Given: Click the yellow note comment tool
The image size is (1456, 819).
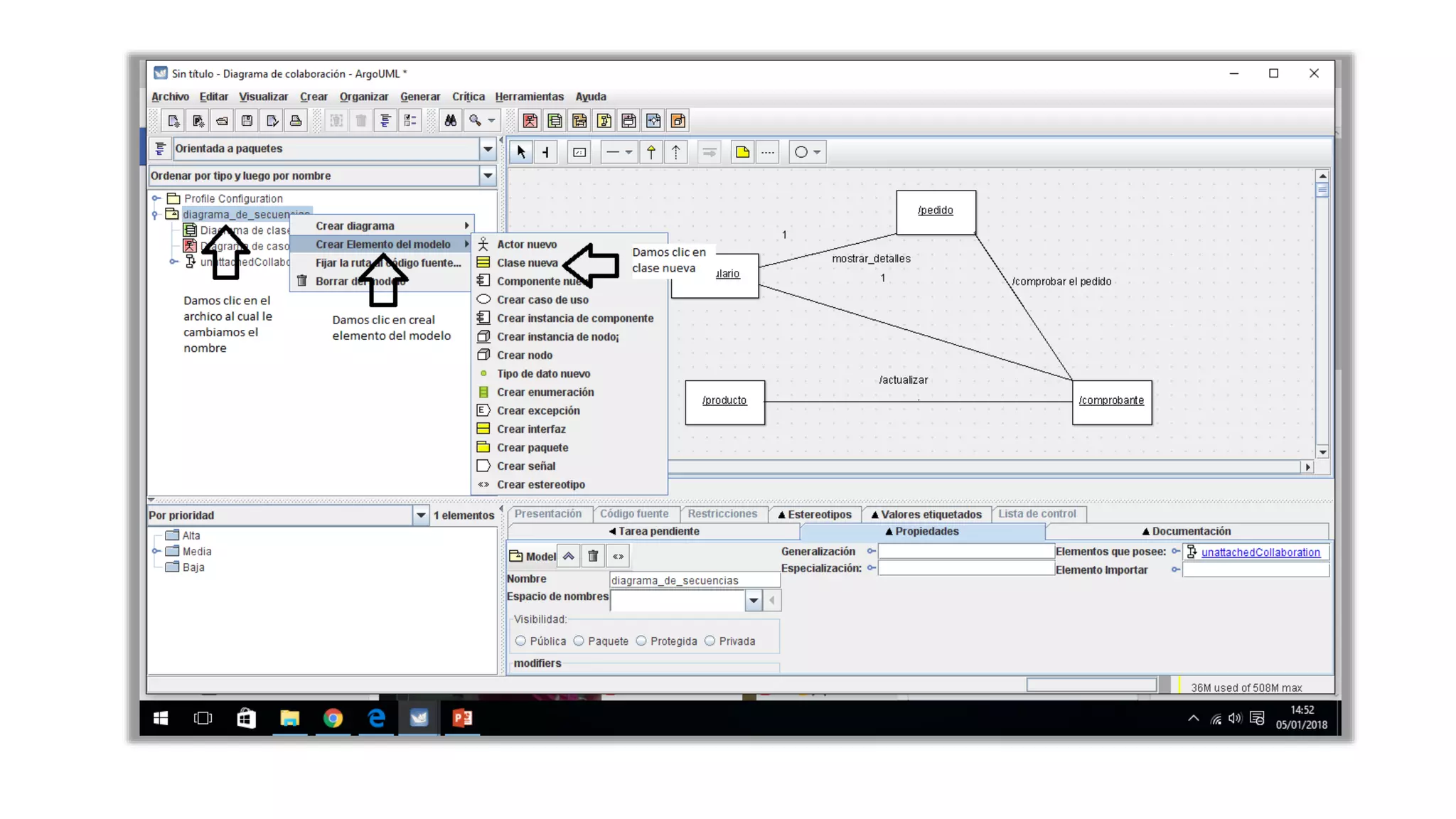Looking at the screenshot, I should coord(742,152).
